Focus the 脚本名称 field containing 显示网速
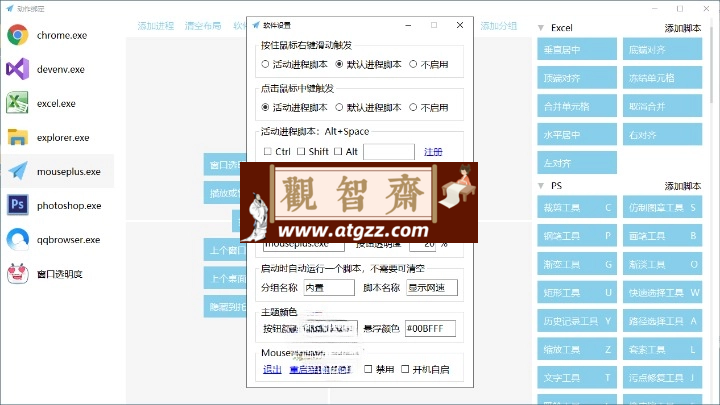Screen dimensions: 720x405 click(432, 288)
